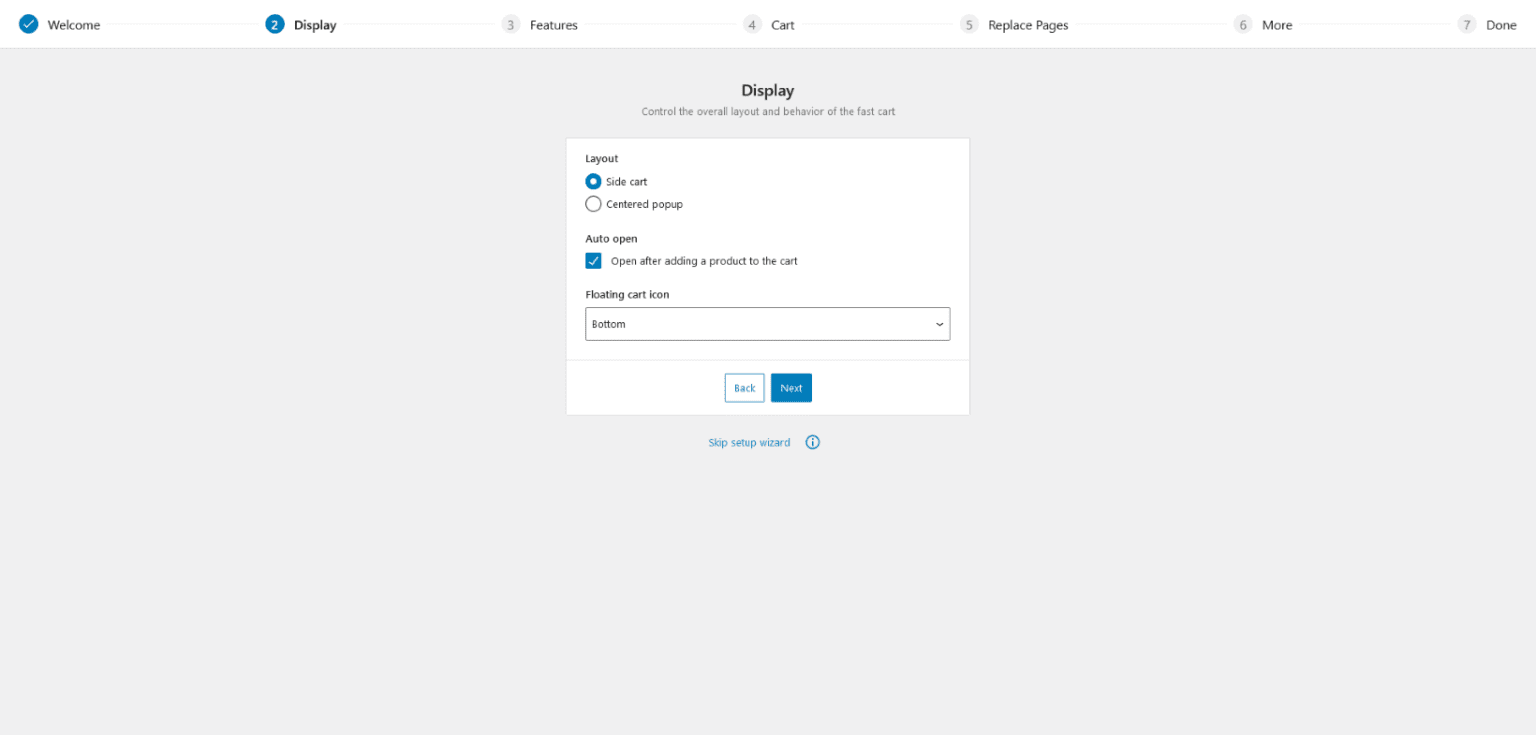Click the Next button
Image resolution: width=1536 pixels, height=735 pixels.
pyautogui.click(x=791, y=387)
